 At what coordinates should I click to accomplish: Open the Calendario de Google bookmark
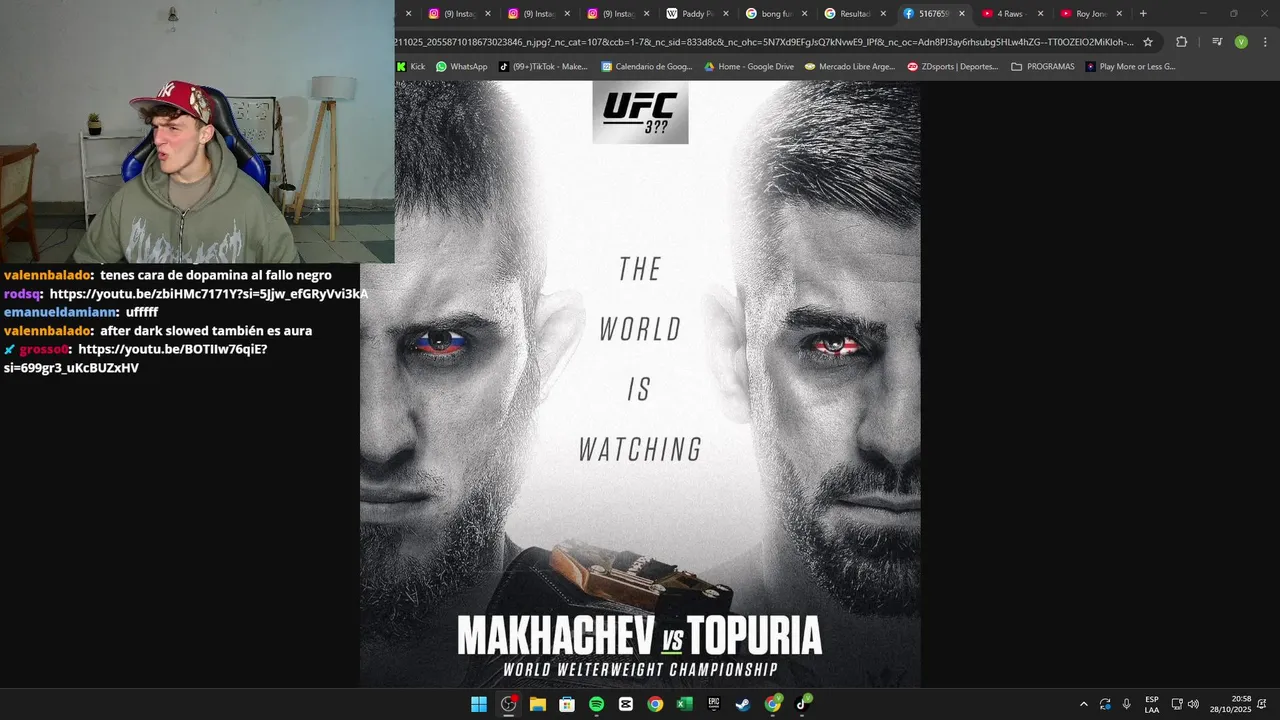[x=646, y=67]
